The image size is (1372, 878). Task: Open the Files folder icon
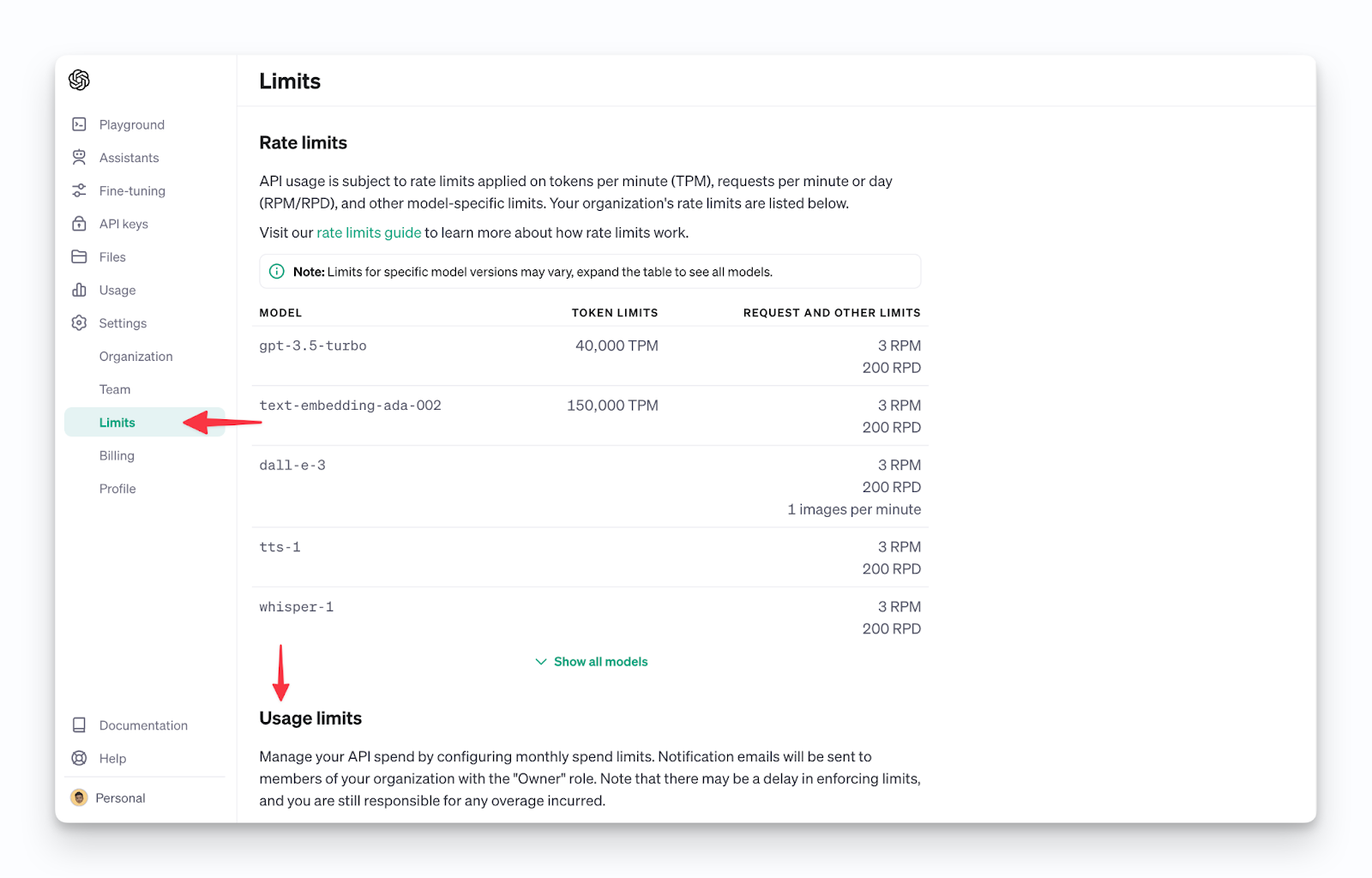pyautogui.click(x=79, y=256)
